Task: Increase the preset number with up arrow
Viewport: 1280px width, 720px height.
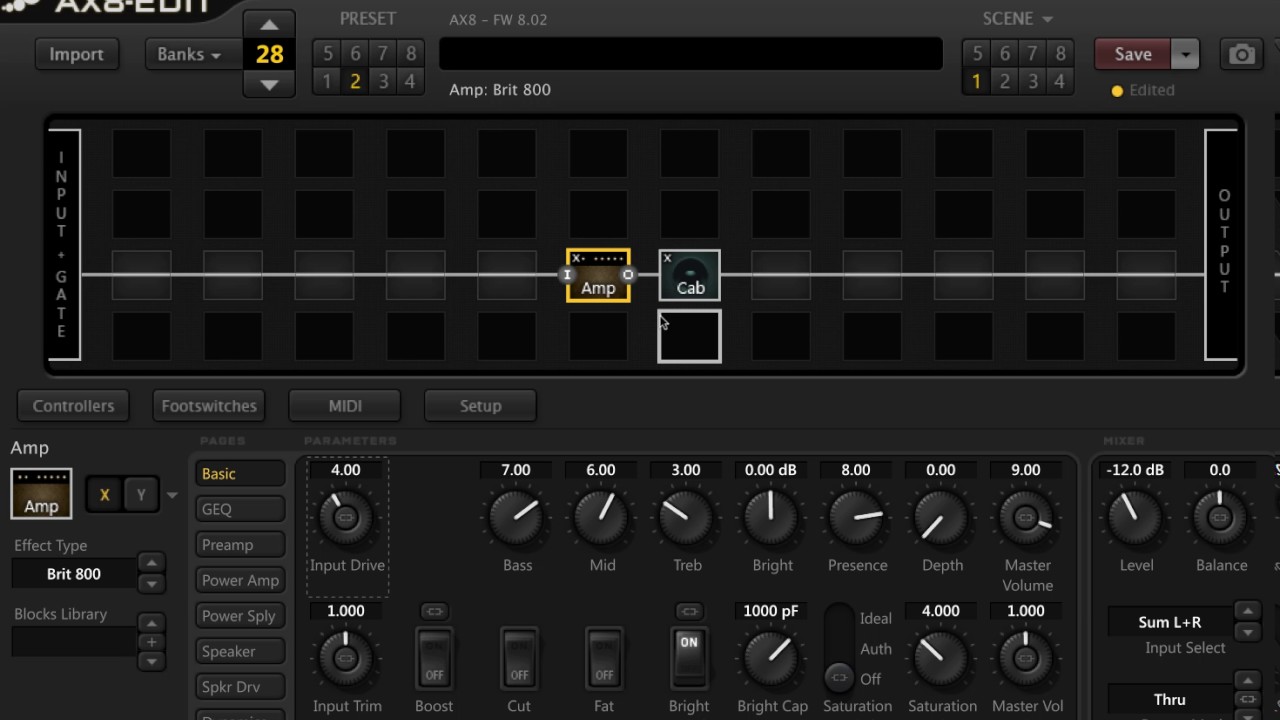Action: (269, 24)
